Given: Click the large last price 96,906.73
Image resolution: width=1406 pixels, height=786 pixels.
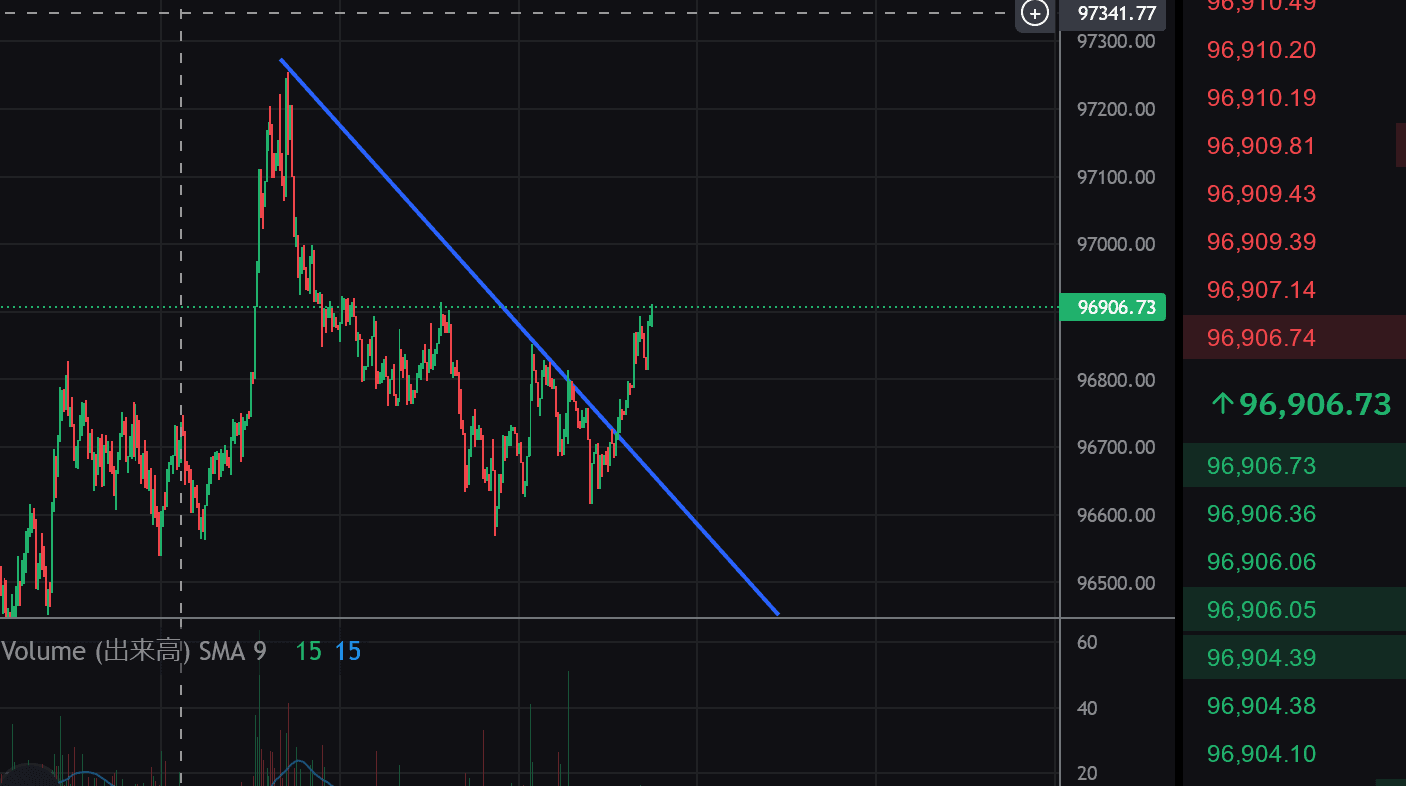Looking at the screenshot, I should point(1314,404).
